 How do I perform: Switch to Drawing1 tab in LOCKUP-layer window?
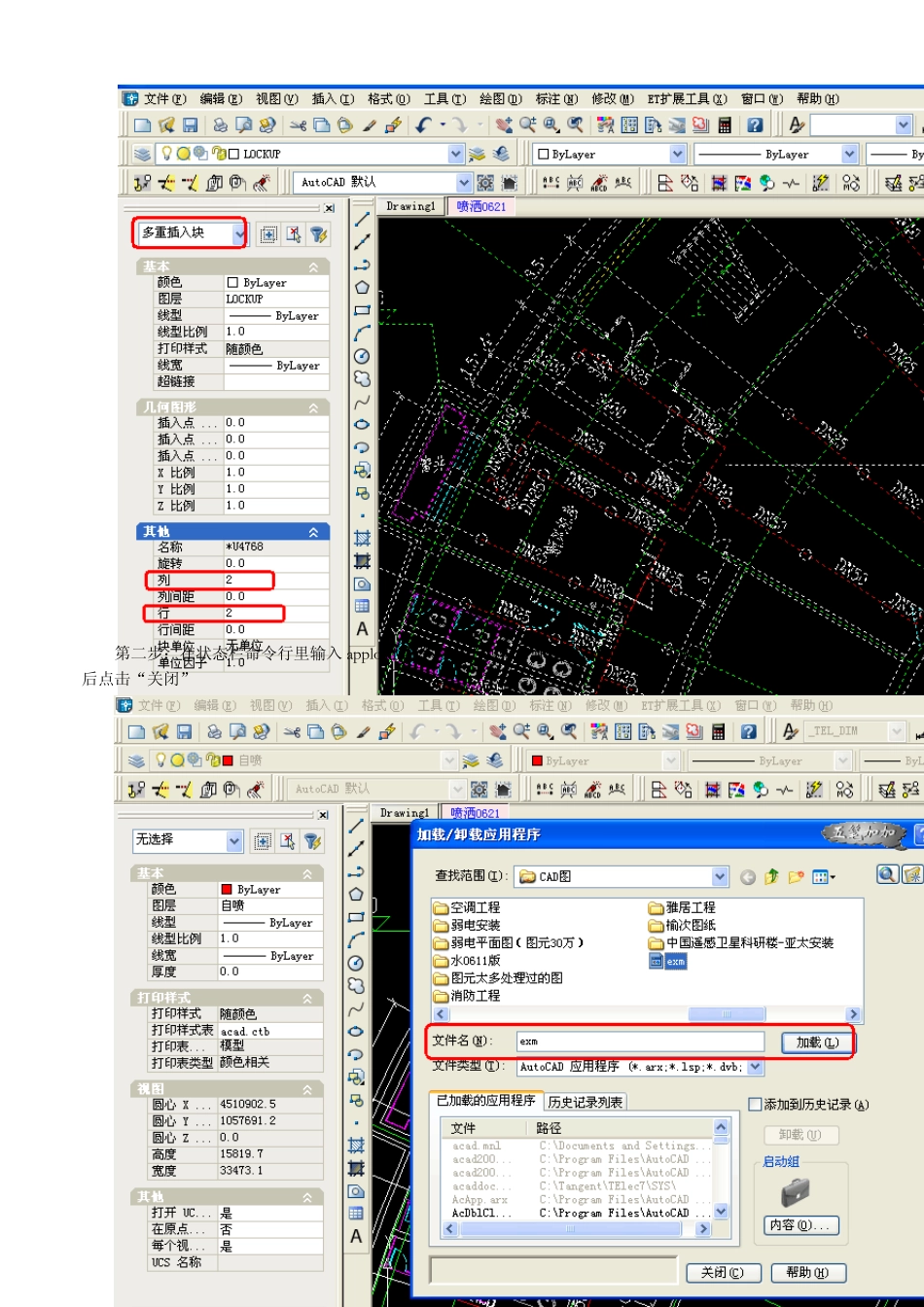pos(410,206)
